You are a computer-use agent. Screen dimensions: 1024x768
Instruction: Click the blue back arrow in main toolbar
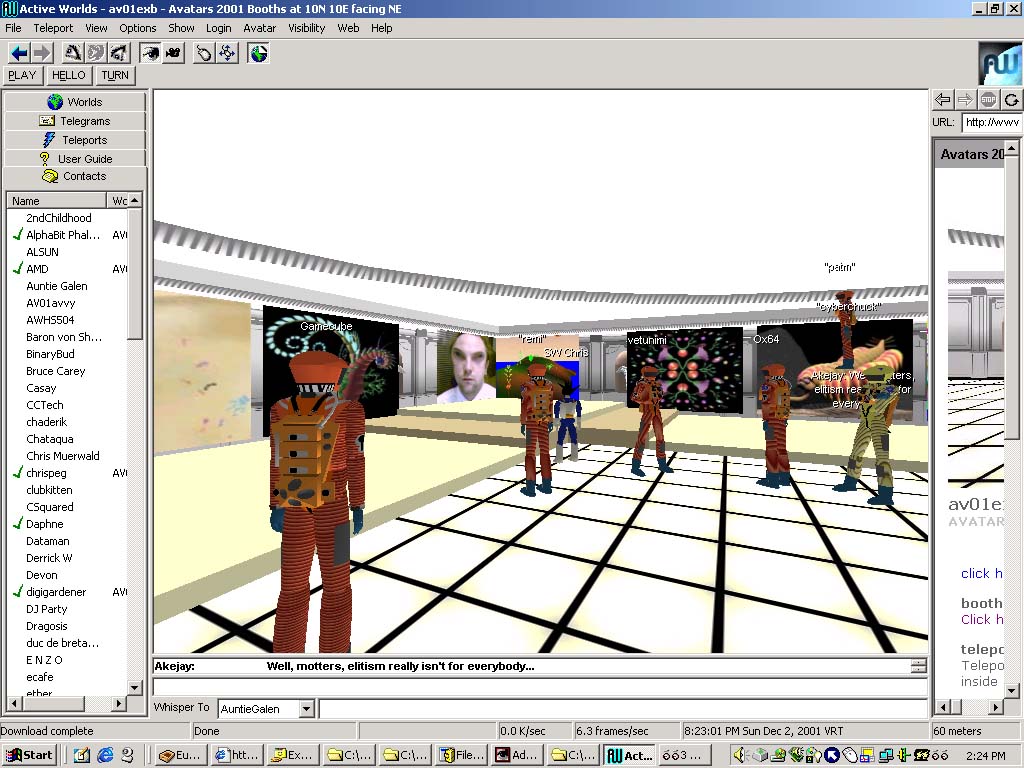(x=18, y=53)
